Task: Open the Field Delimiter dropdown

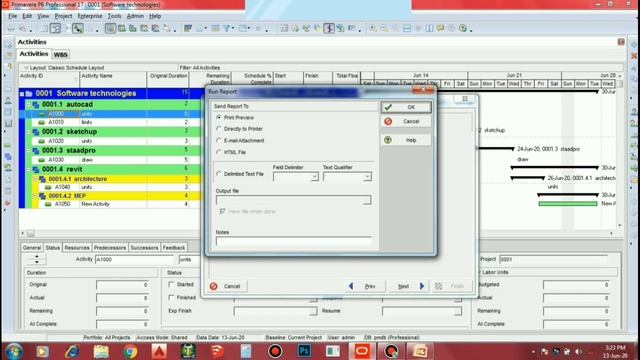Action: click(314, 177)
